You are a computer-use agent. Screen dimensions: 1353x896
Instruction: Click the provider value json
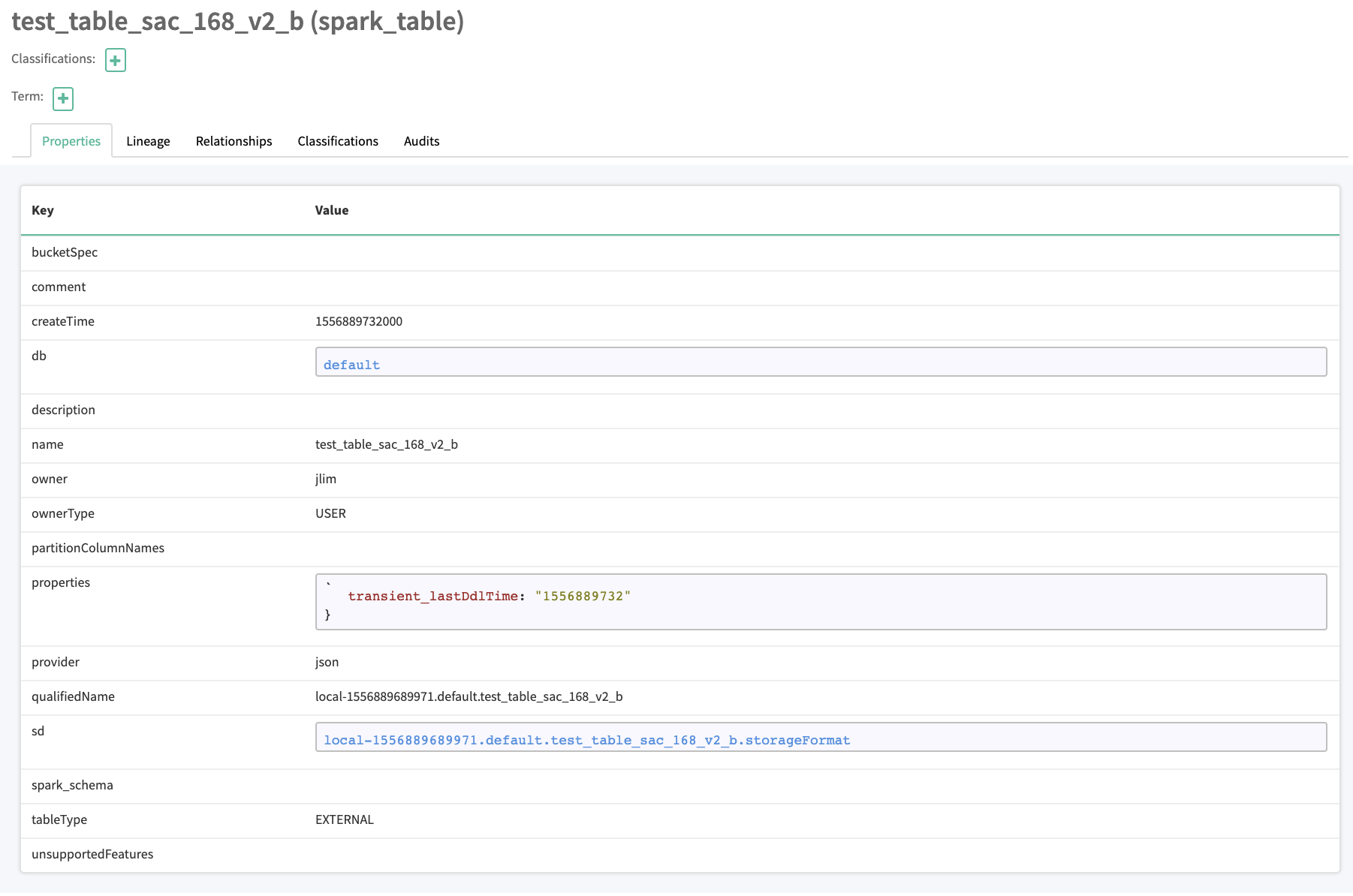click(x=327, y=662)
